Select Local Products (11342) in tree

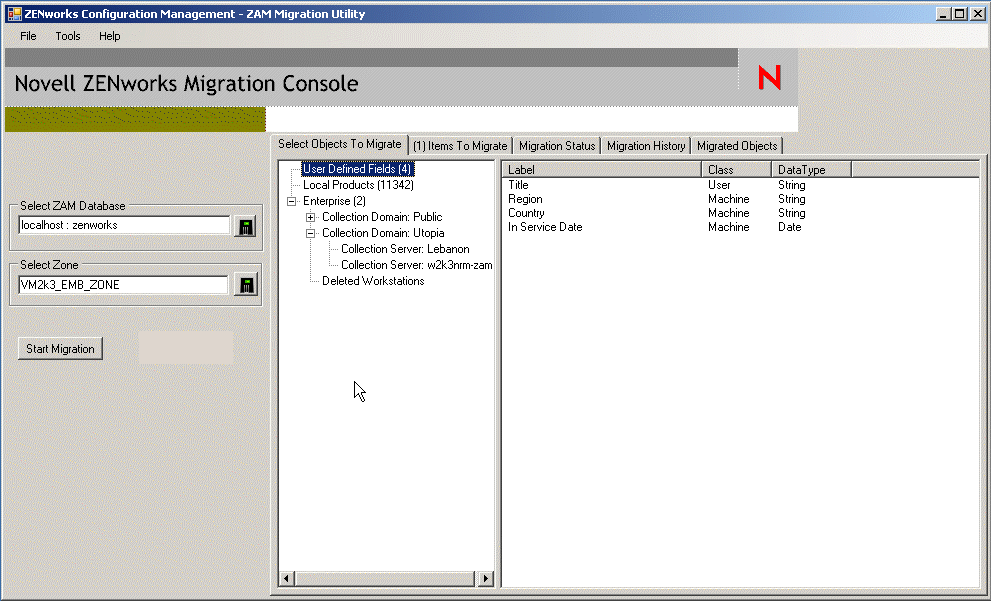(x=358, y=185)
